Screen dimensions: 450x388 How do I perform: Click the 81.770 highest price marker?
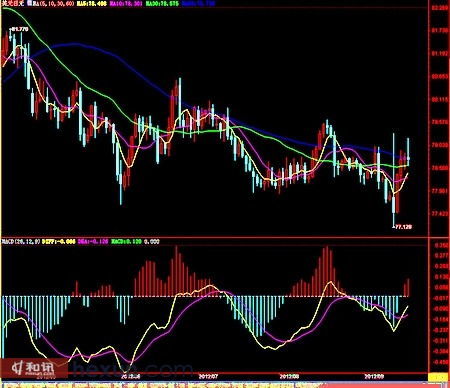pyautogui.click(x=18, y=29)
